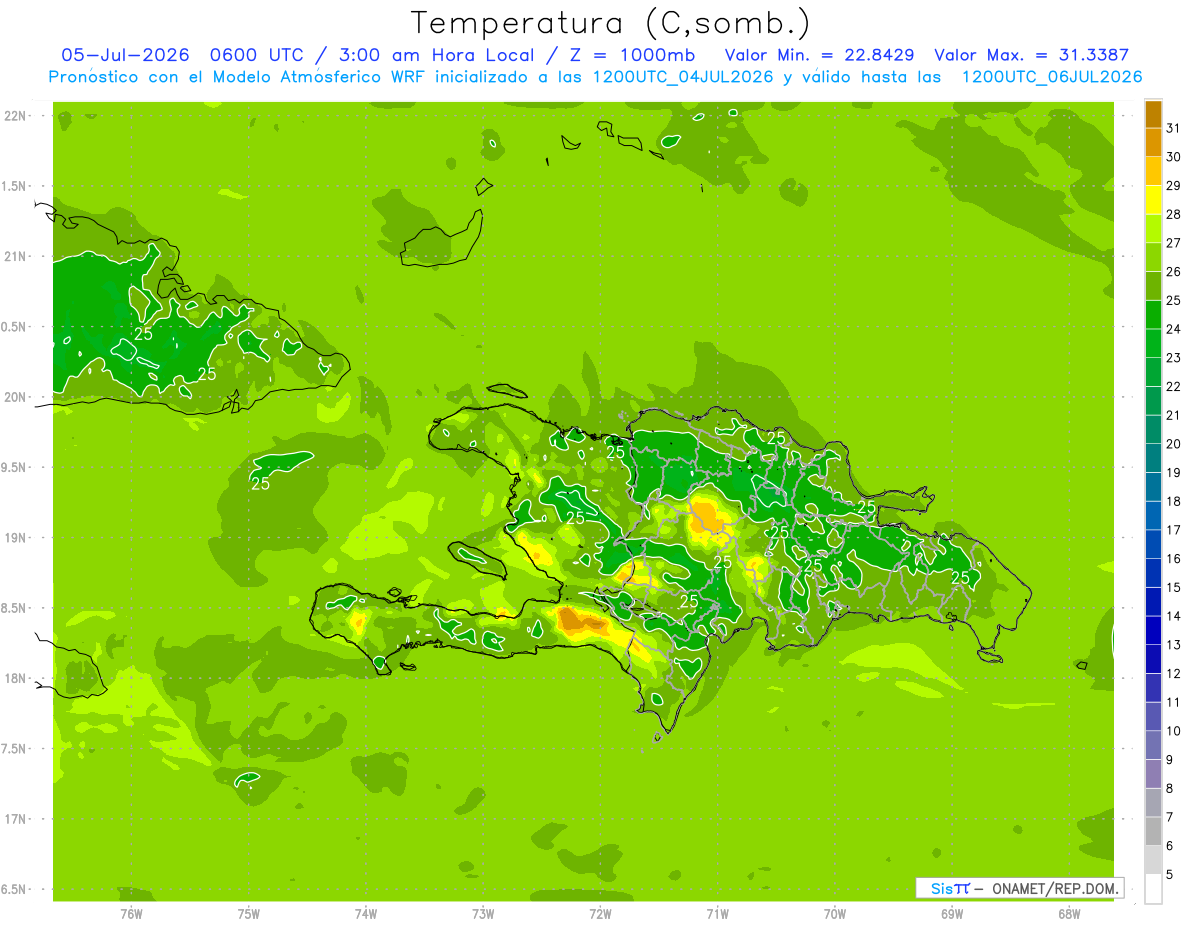The image size is (1200, 927).
Task: Click the '18N' latitude label
Action: [15, 678]
